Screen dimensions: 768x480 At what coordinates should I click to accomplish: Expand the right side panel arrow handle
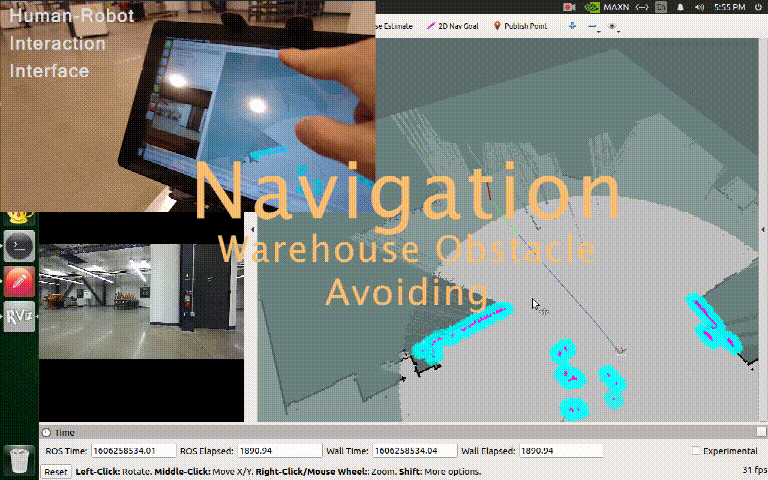pos(763,229)
